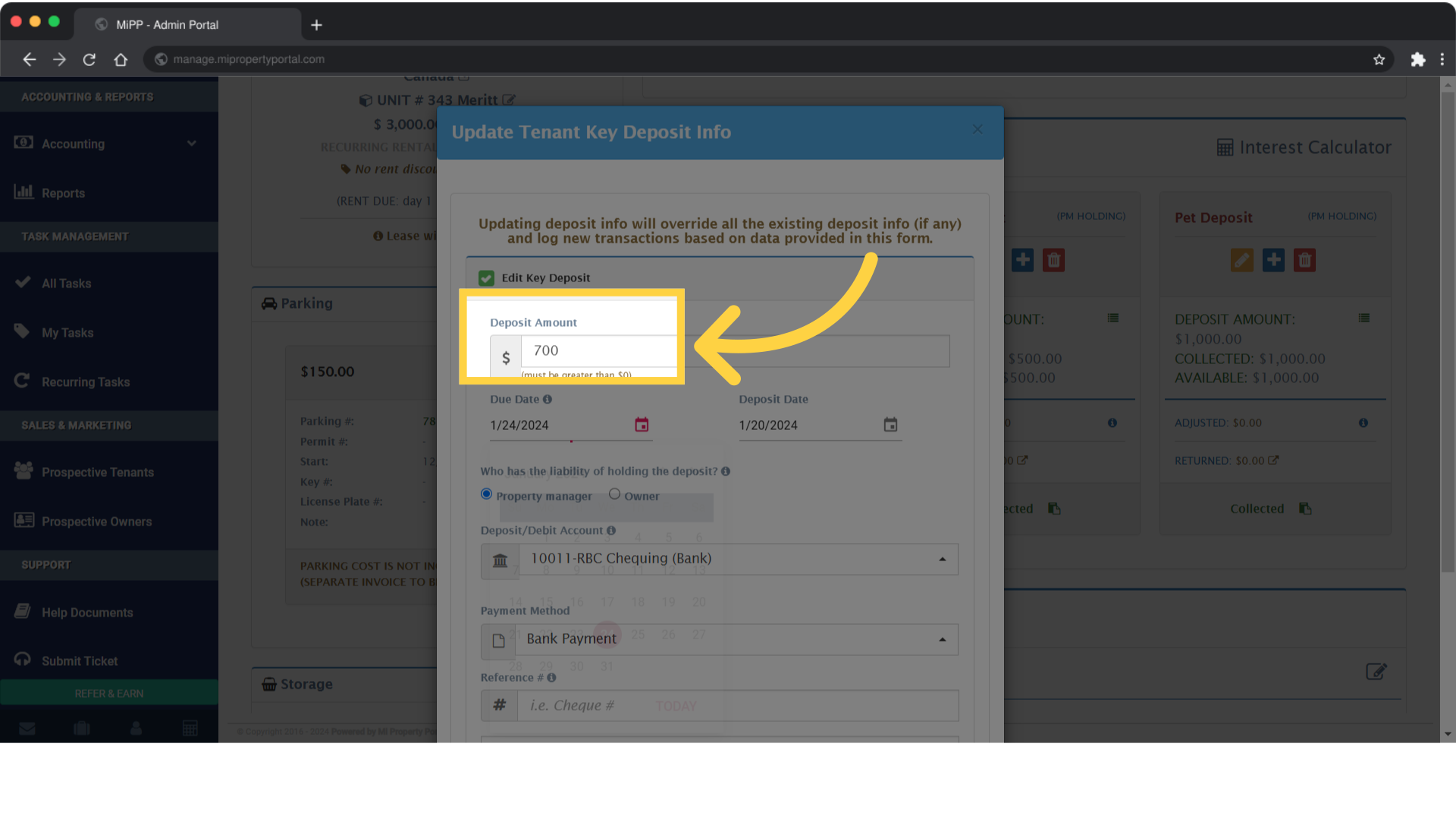The image size is (1456, 819).
Task: Click the Pet Deposit Collected copy icon
Action: (1305, 508)
